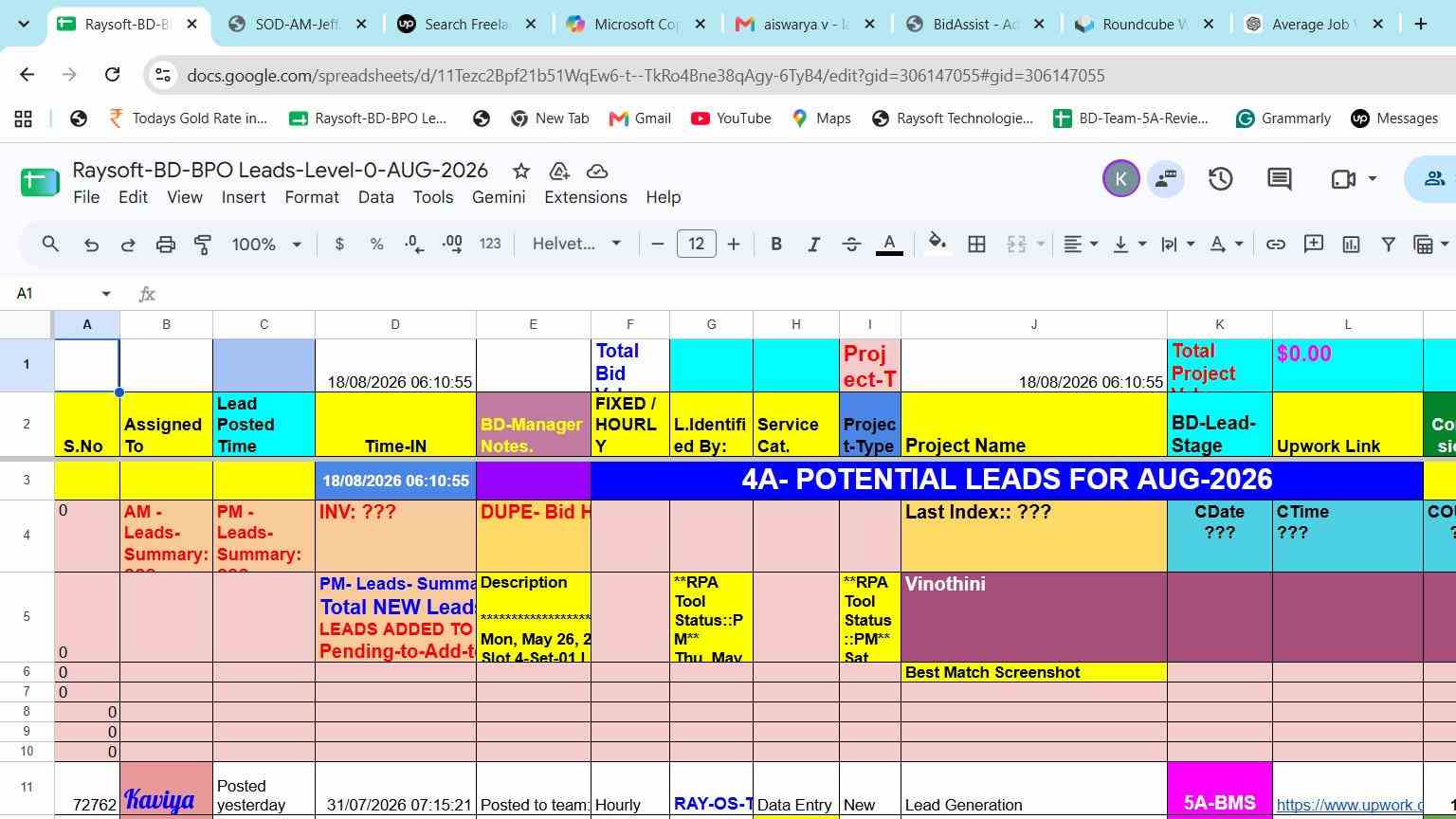
Task: Open the Helvetica font dropdown
Action: click(576, 245)
